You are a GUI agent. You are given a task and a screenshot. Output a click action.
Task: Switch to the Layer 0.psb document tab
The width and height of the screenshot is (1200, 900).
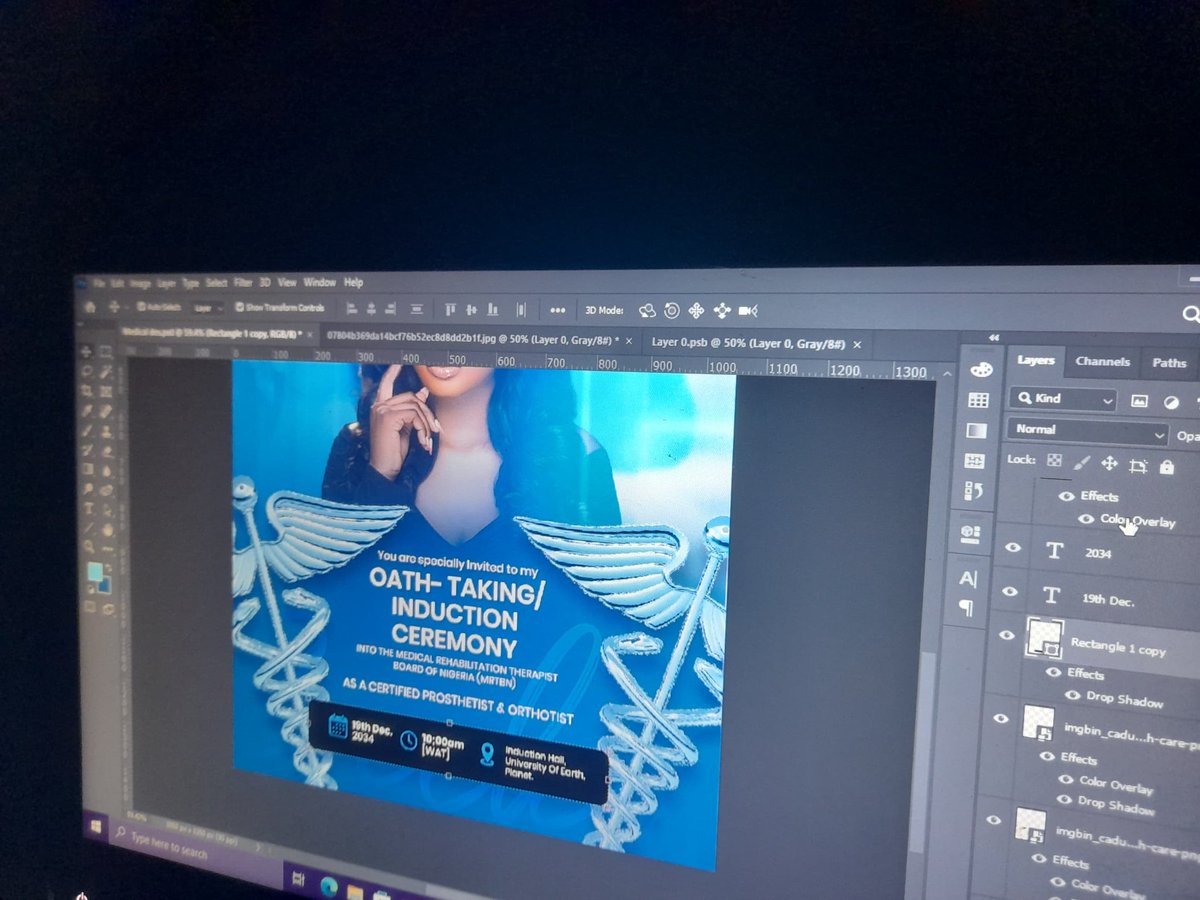click(x=748, y=343)
